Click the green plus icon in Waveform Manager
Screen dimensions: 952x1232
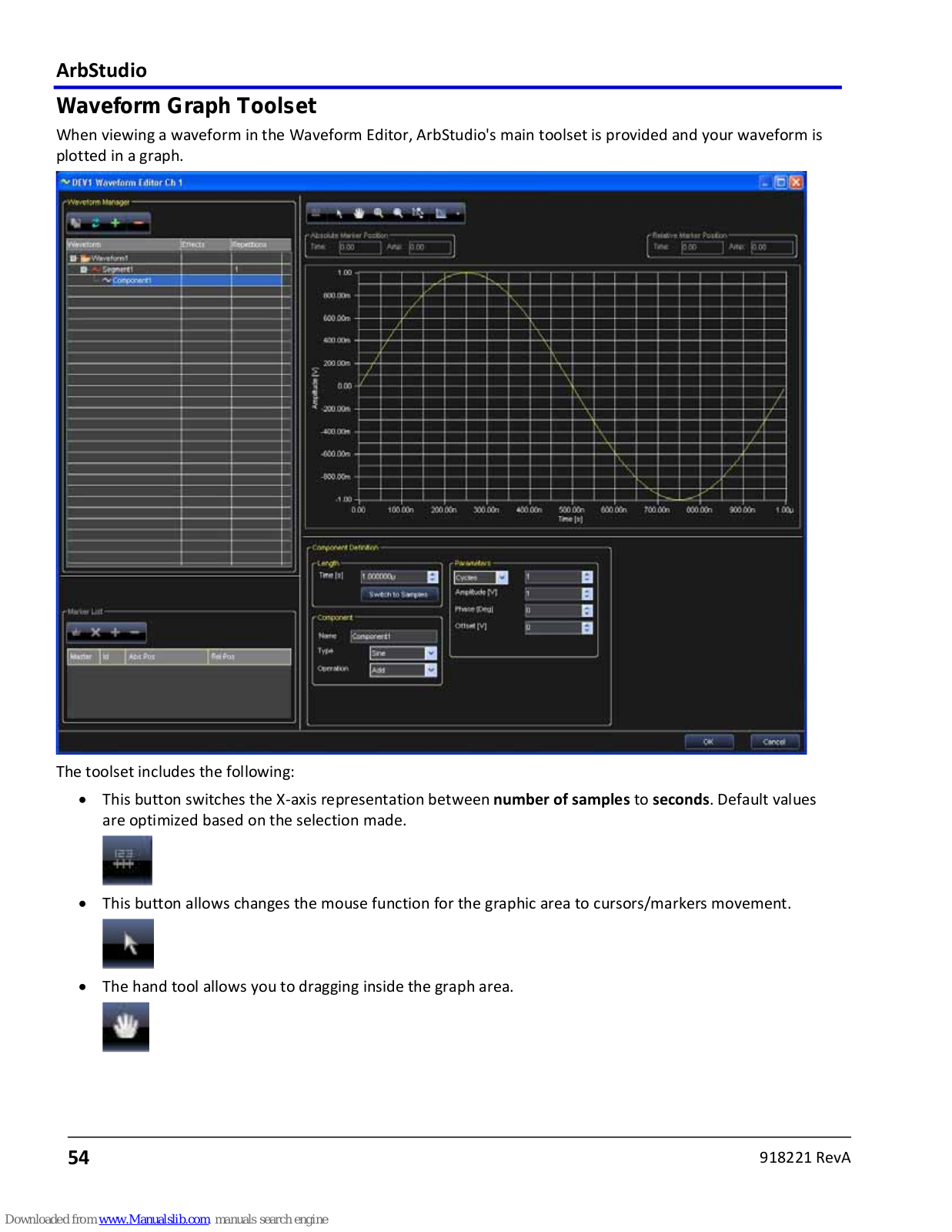click(115, 223)
